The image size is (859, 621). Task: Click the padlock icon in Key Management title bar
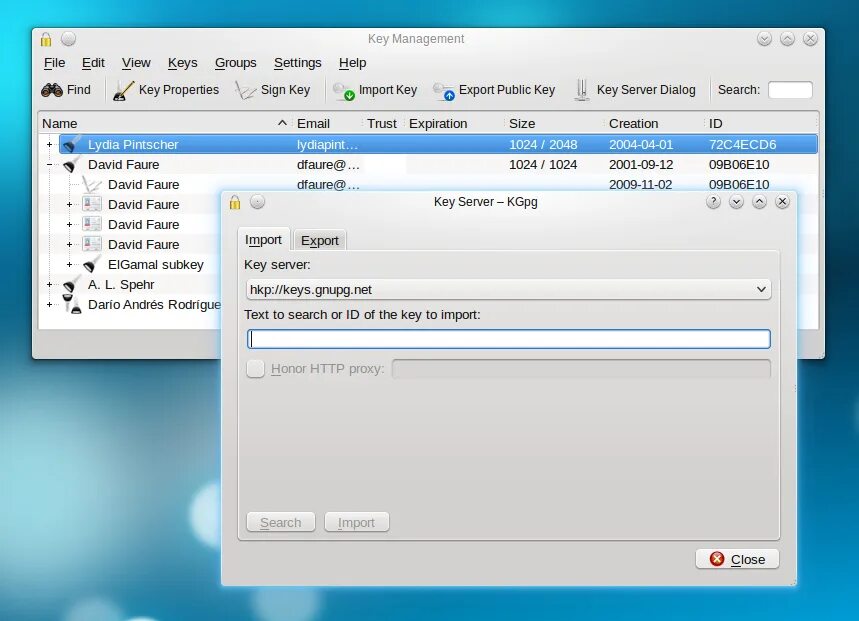46,39
